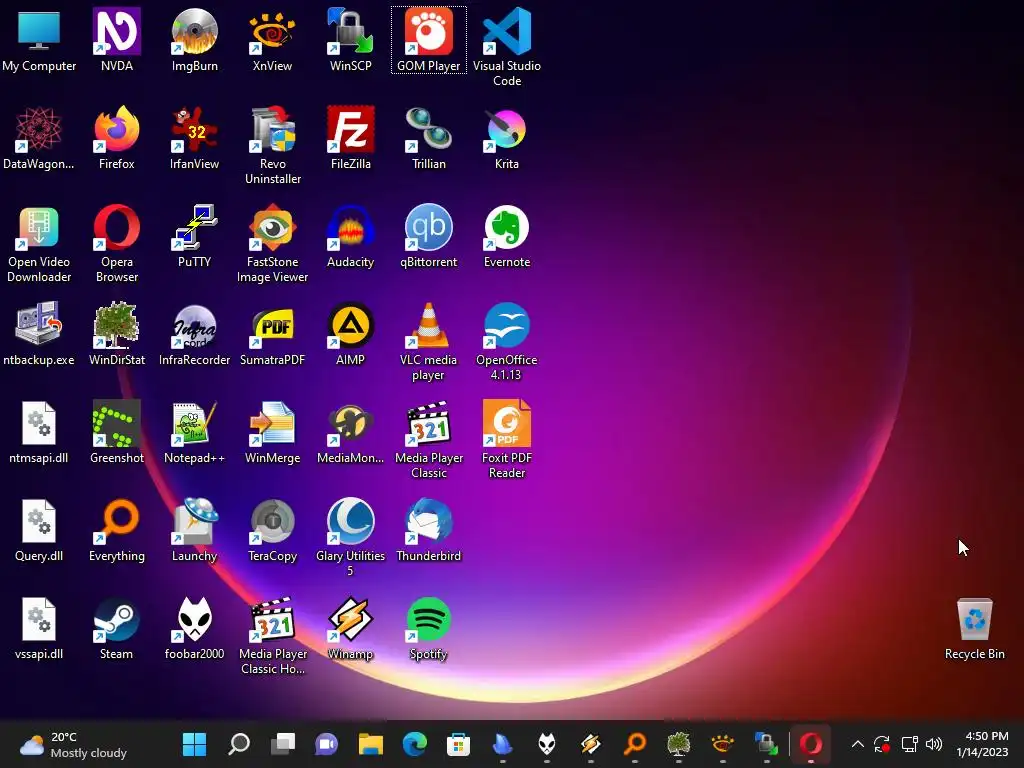Select Media Player Classic Home Cinema icon
Screen dimensions: 1024x768
[272, 635]
